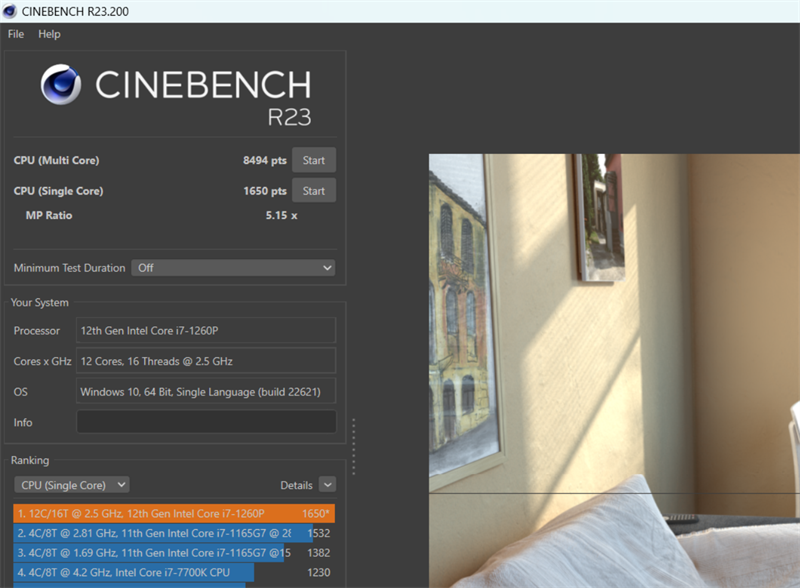Click the Minimum Test Duration label
The image size is (800, 588).
69,268
